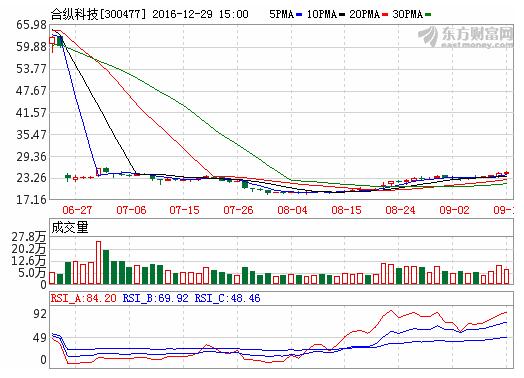This screenshot has width=524, height=378.
Task: Click the 2016-12-29 15:00 timestamp
Action: pos(201,14)
